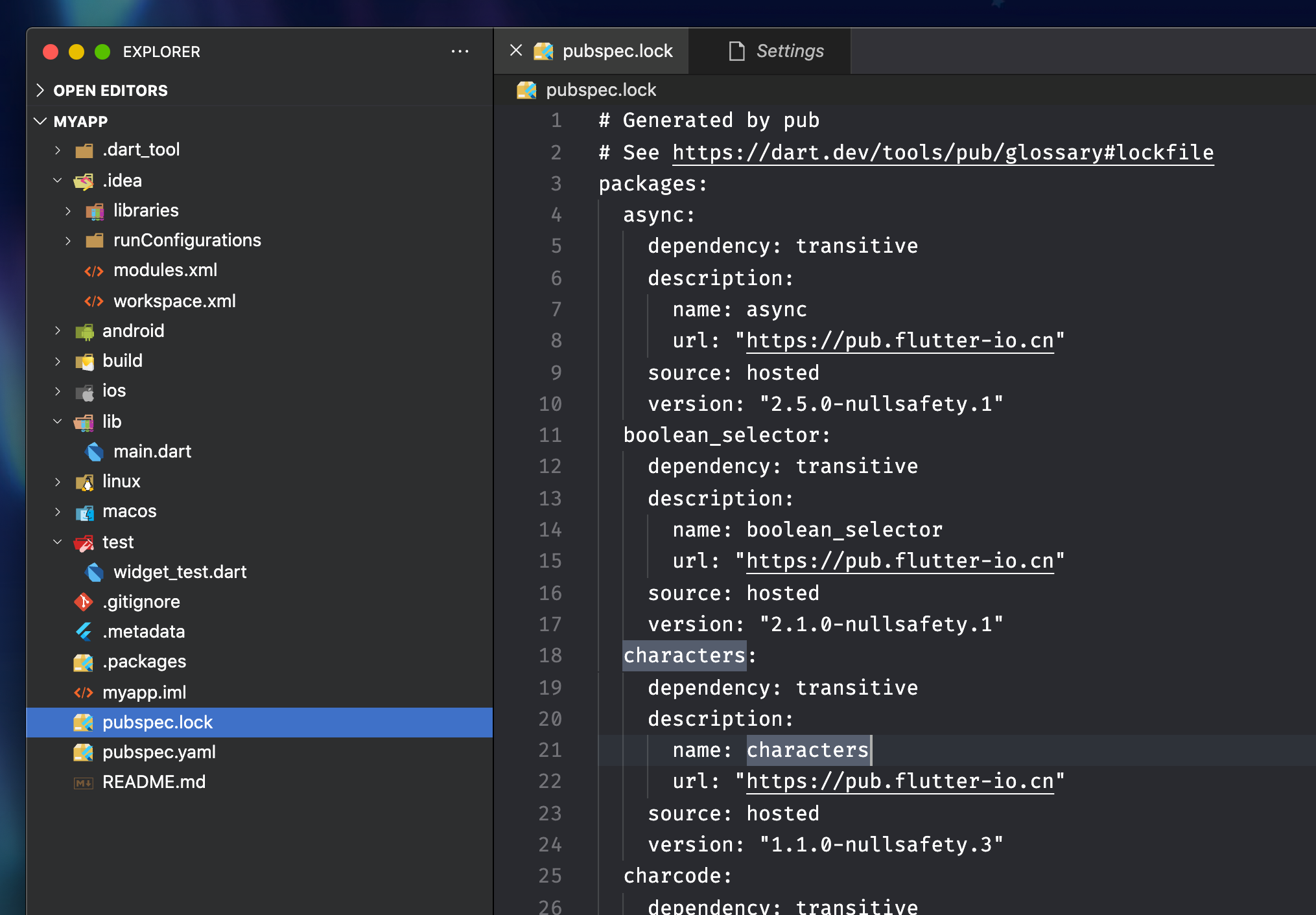Select the pubspec.lock editor tab
The height and width of the screenshot is (915, 1316).
tap(617, 51)
